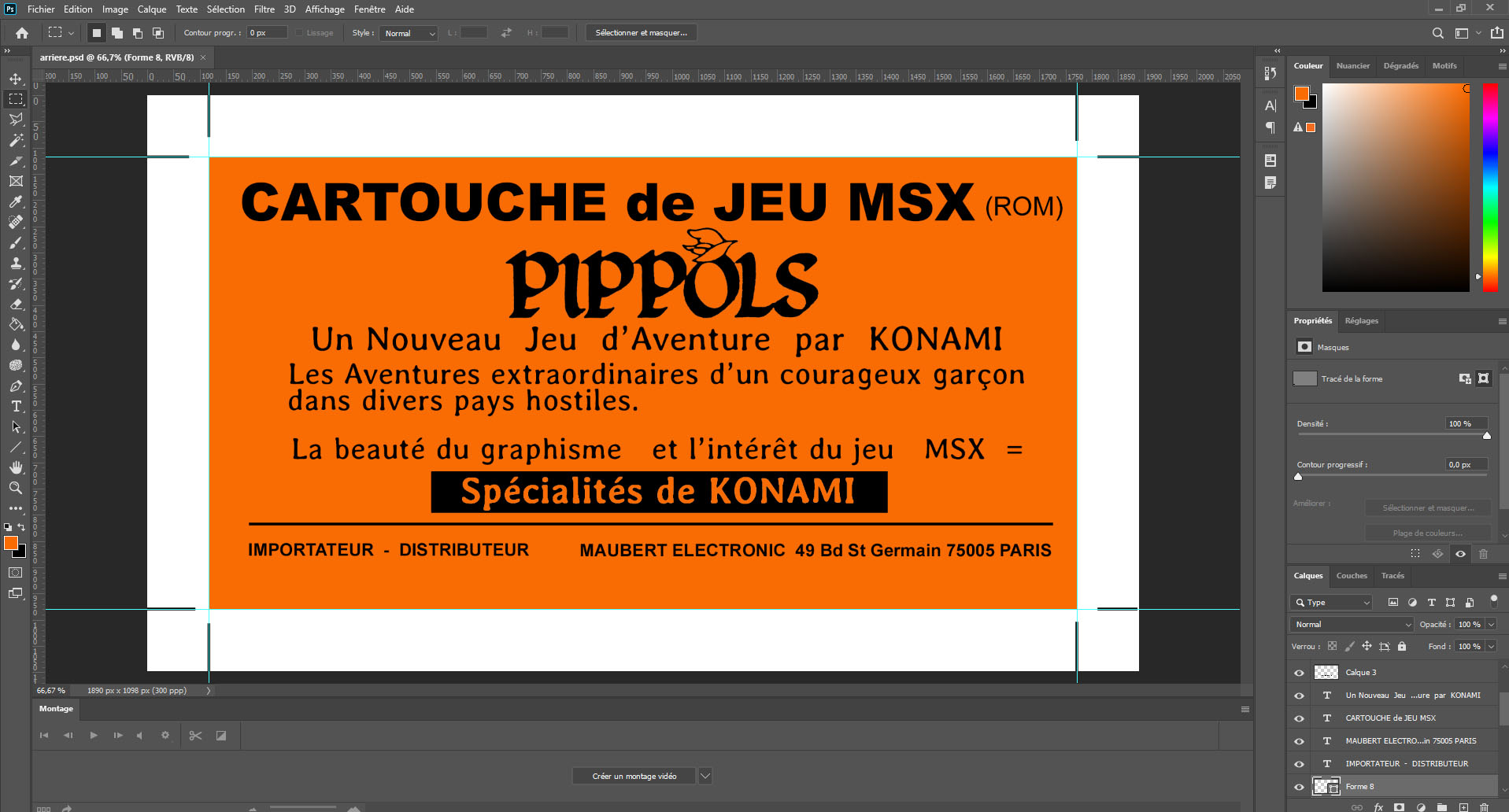Toggle lock all padlock icon

(1402, 646)
